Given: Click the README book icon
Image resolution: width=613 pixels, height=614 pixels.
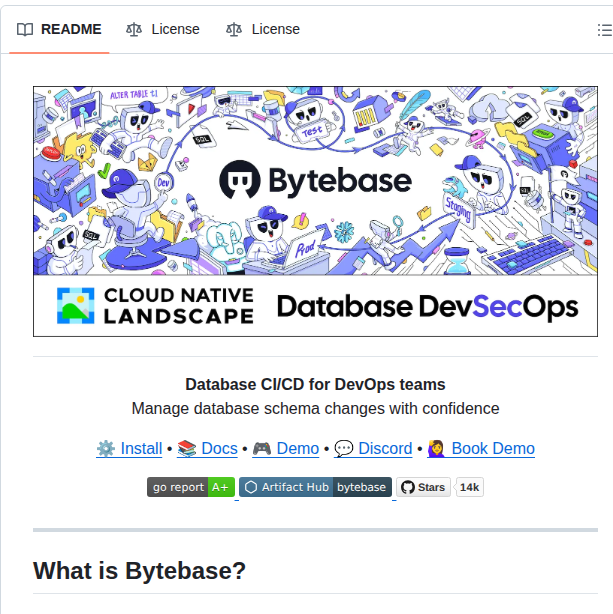Looking at the screenshot, I should tap(25, 29).
